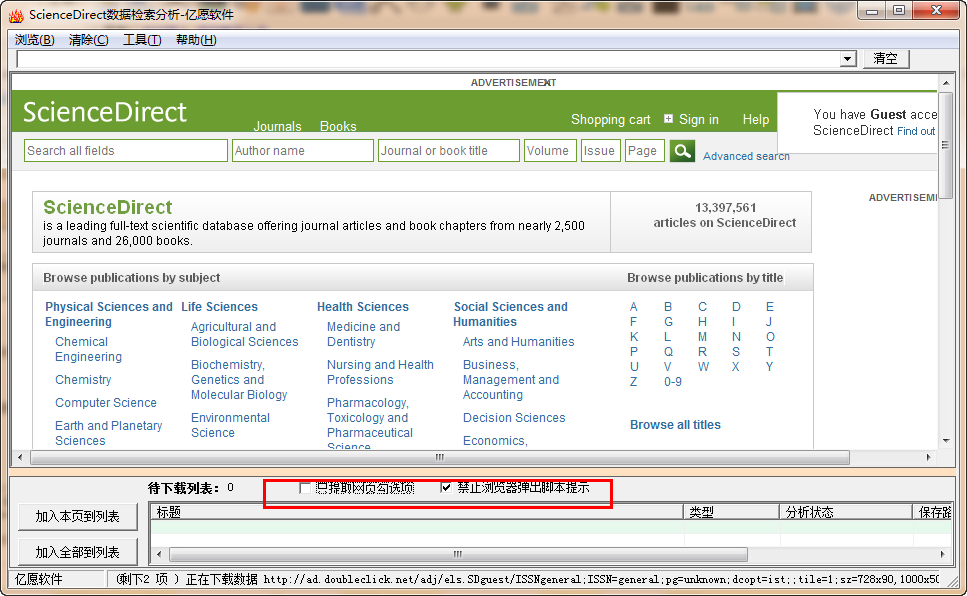This screenshot has height=596, width=967.
Task: Browse titles starting with letter M
Action: [x=702, y=337]
